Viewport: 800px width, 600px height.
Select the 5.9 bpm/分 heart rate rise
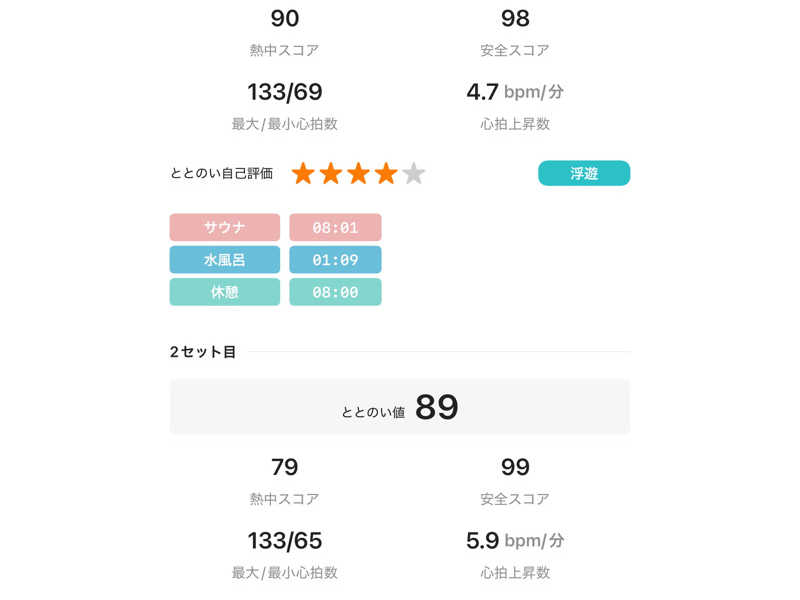[x=515, y=541]
